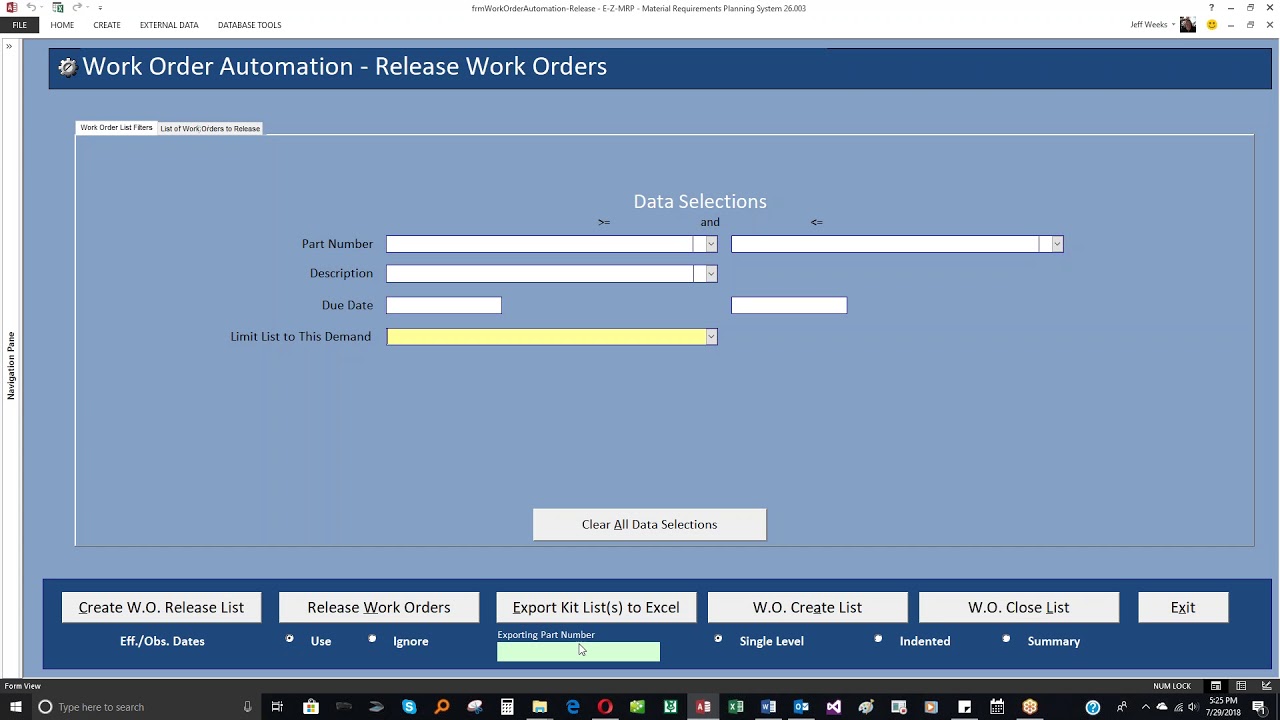Viewport: 1280px width, 720px height.
Task: Open the DATABASE TOOLS ribbon tab
Action: [250, 25]
